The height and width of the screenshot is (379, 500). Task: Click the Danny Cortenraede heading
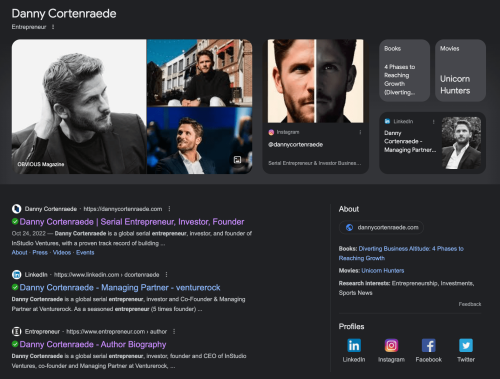point(64,14)
